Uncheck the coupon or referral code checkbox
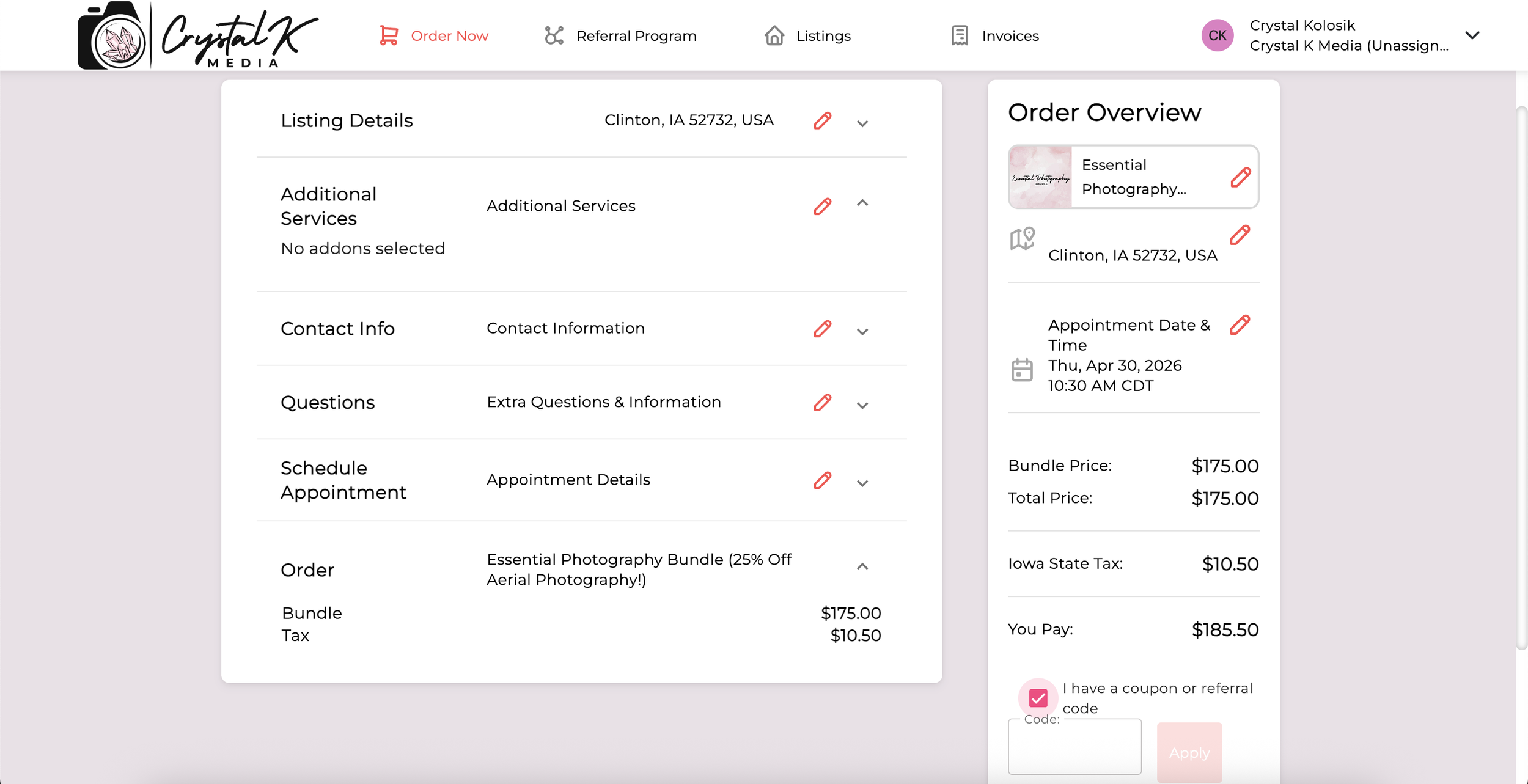1528x784 pixels. [1038, 698]
